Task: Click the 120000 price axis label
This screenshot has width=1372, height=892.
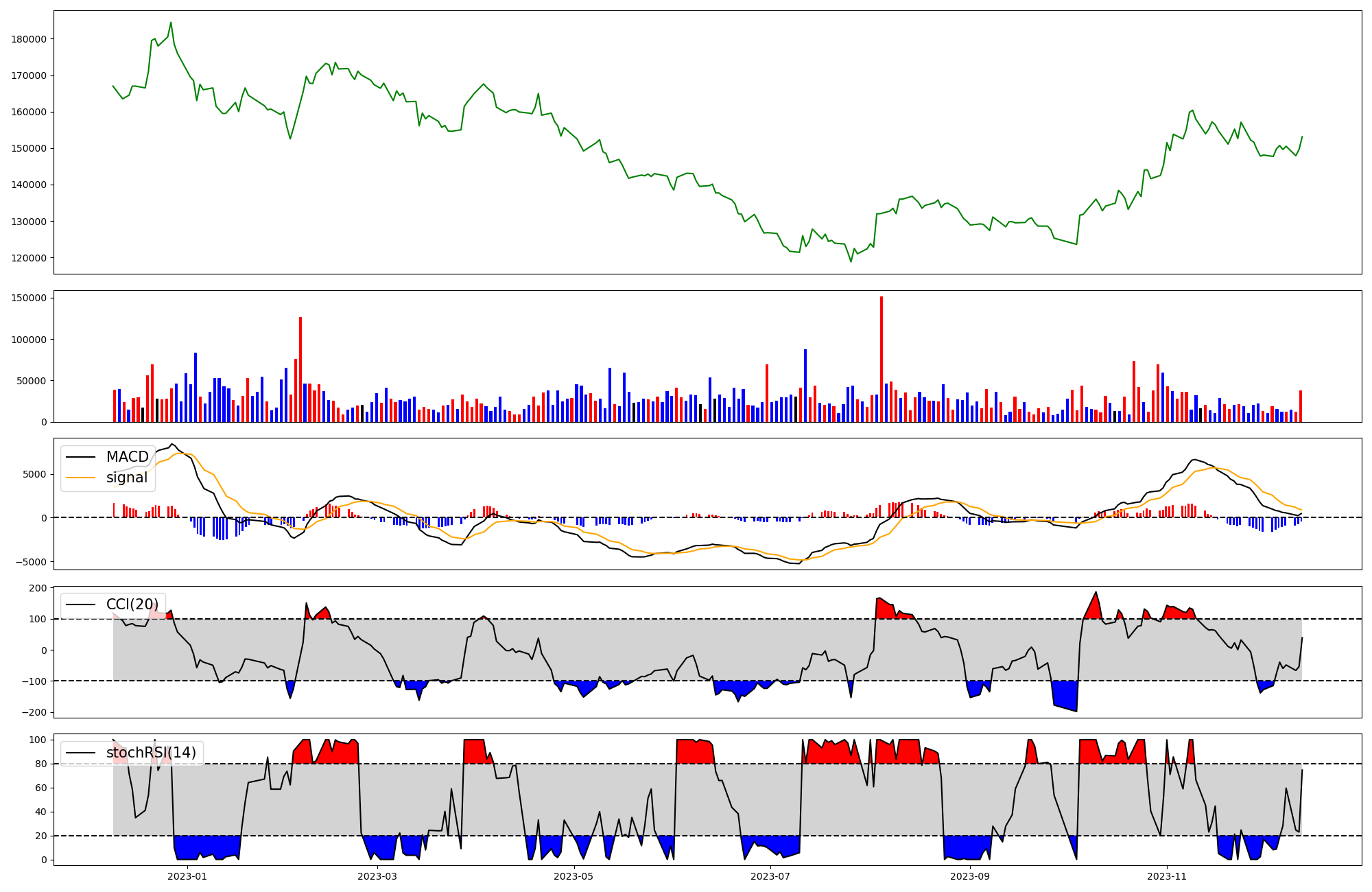Action: (29, 258)
